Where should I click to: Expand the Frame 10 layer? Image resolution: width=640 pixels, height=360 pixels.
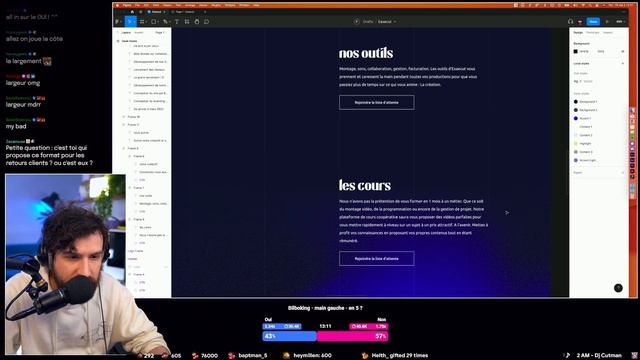pyautogui.click(x=124, y=117)
